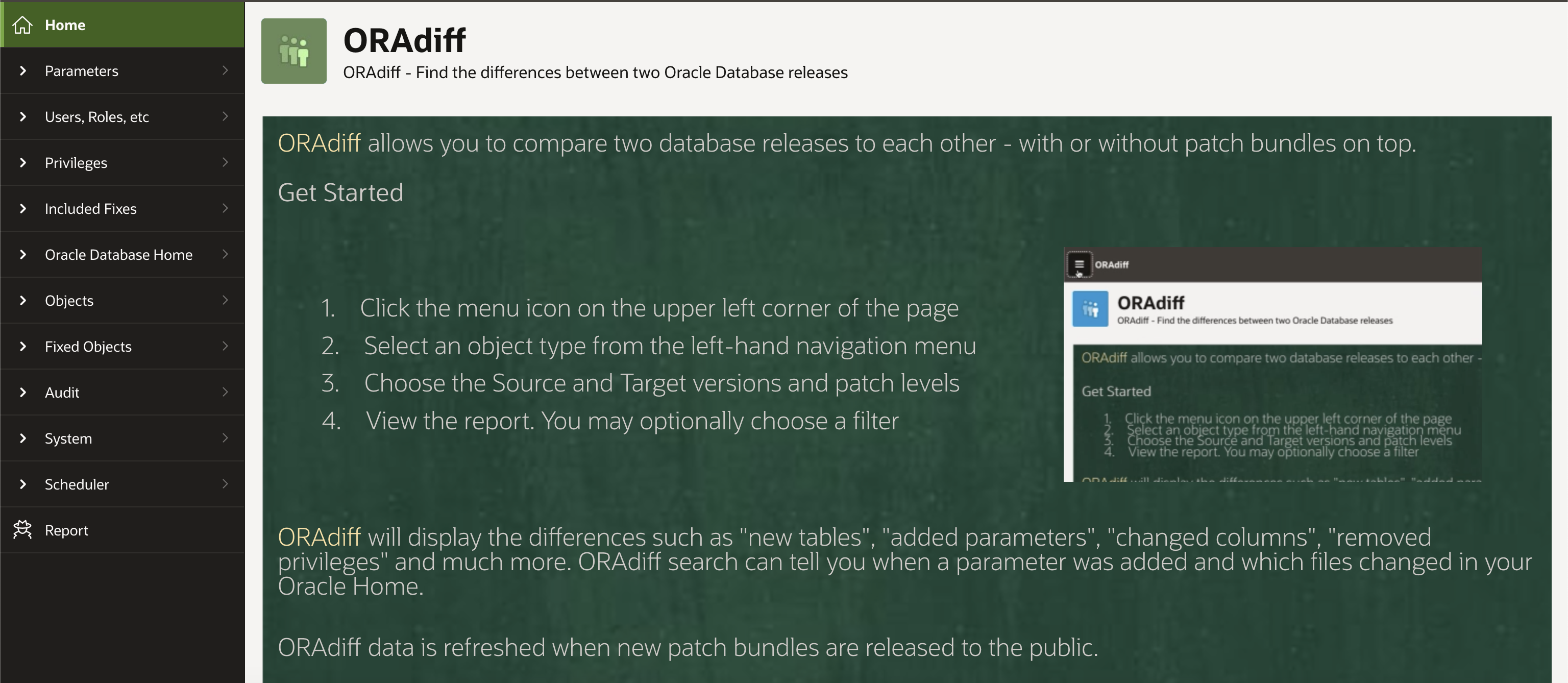Click the right arrow beside Audit

pyautogui.click(x=225, y=392)
